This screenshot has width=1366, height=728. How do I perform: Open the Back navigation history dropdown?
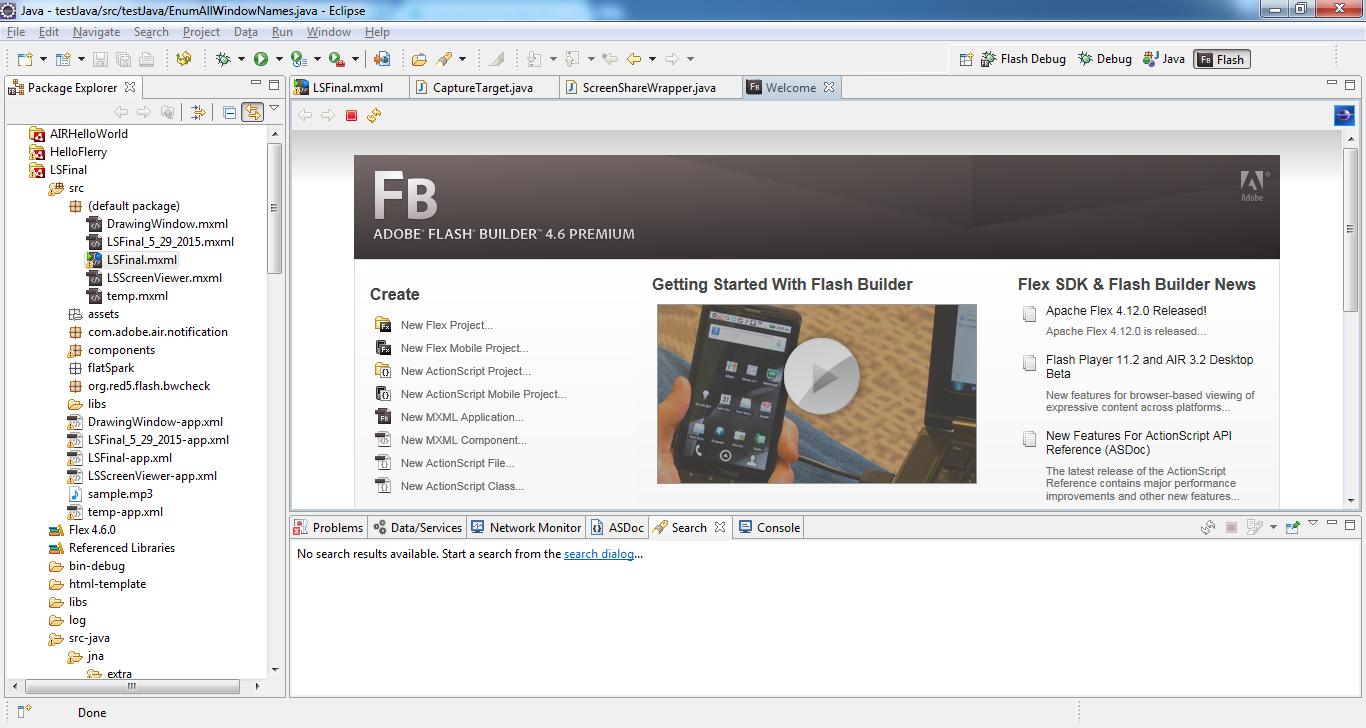tap(652, 60)
